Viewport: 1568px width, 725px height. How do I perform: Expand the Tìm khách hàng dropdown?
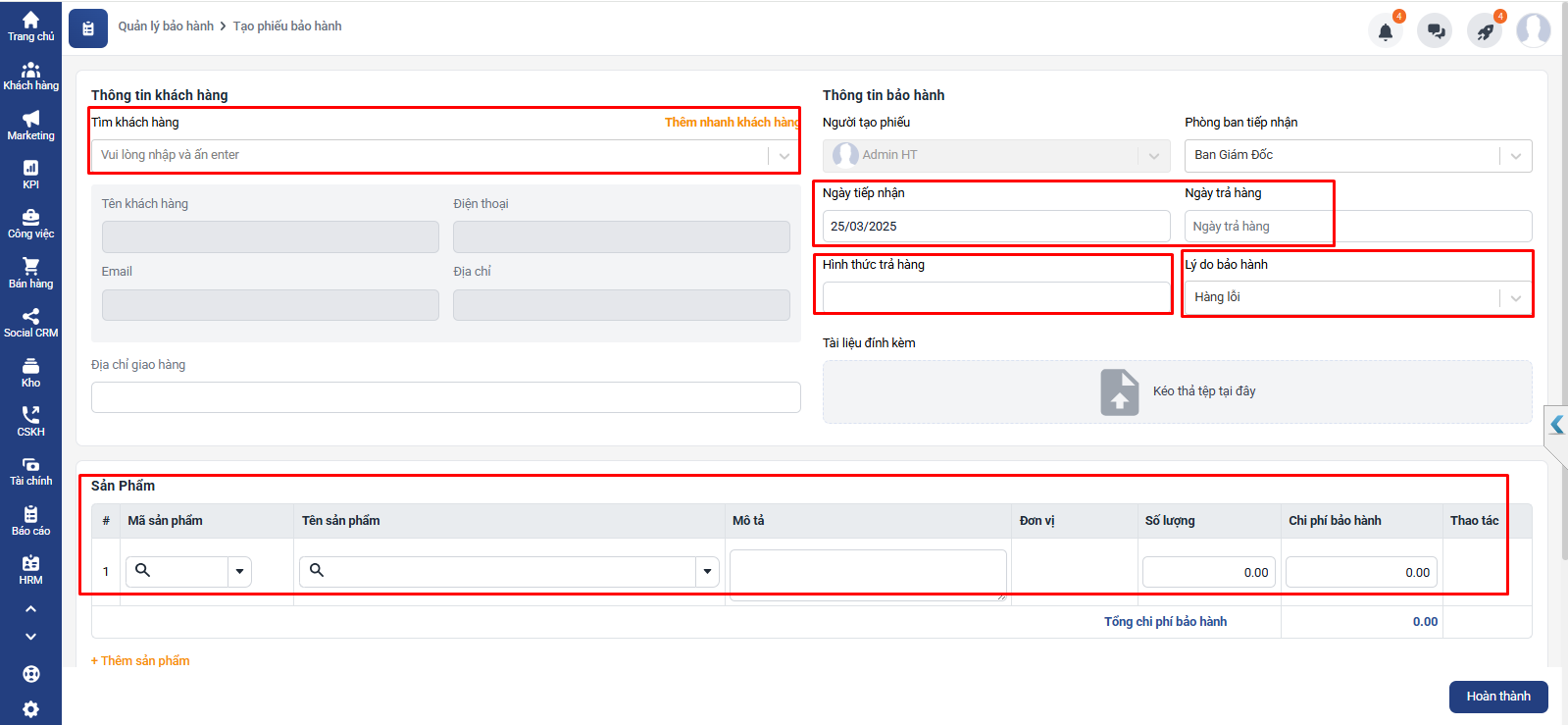(784, 156)
